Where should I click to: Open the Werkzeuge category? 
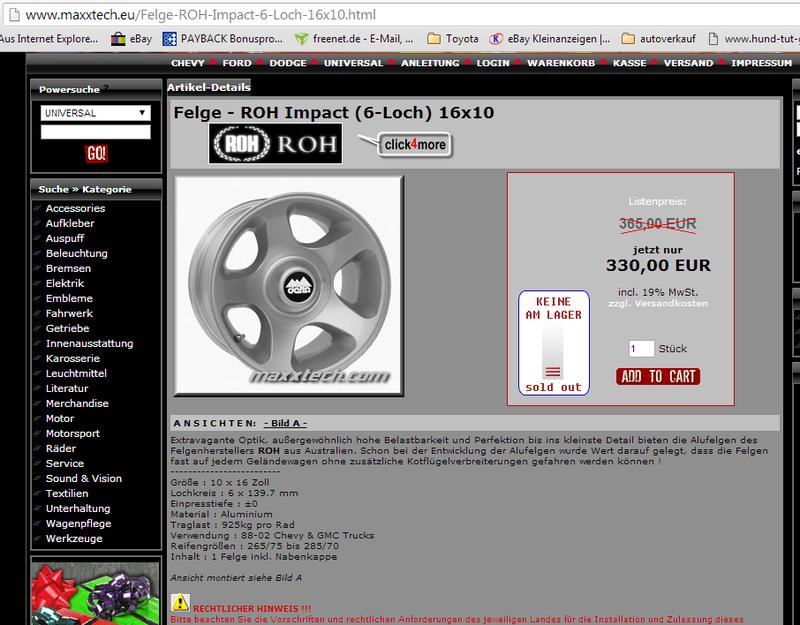tap(74, 538)
